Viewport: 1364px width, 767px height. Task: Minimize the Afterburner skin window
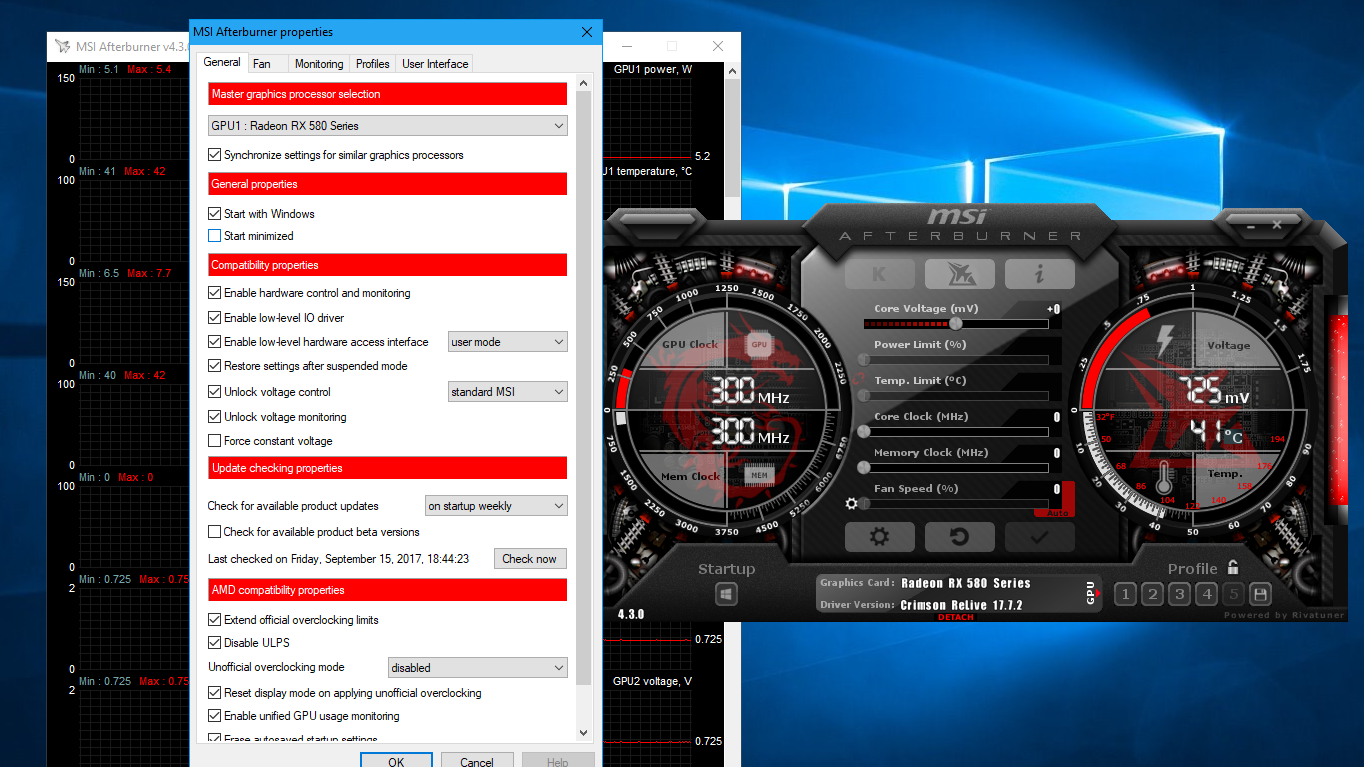1251,227
